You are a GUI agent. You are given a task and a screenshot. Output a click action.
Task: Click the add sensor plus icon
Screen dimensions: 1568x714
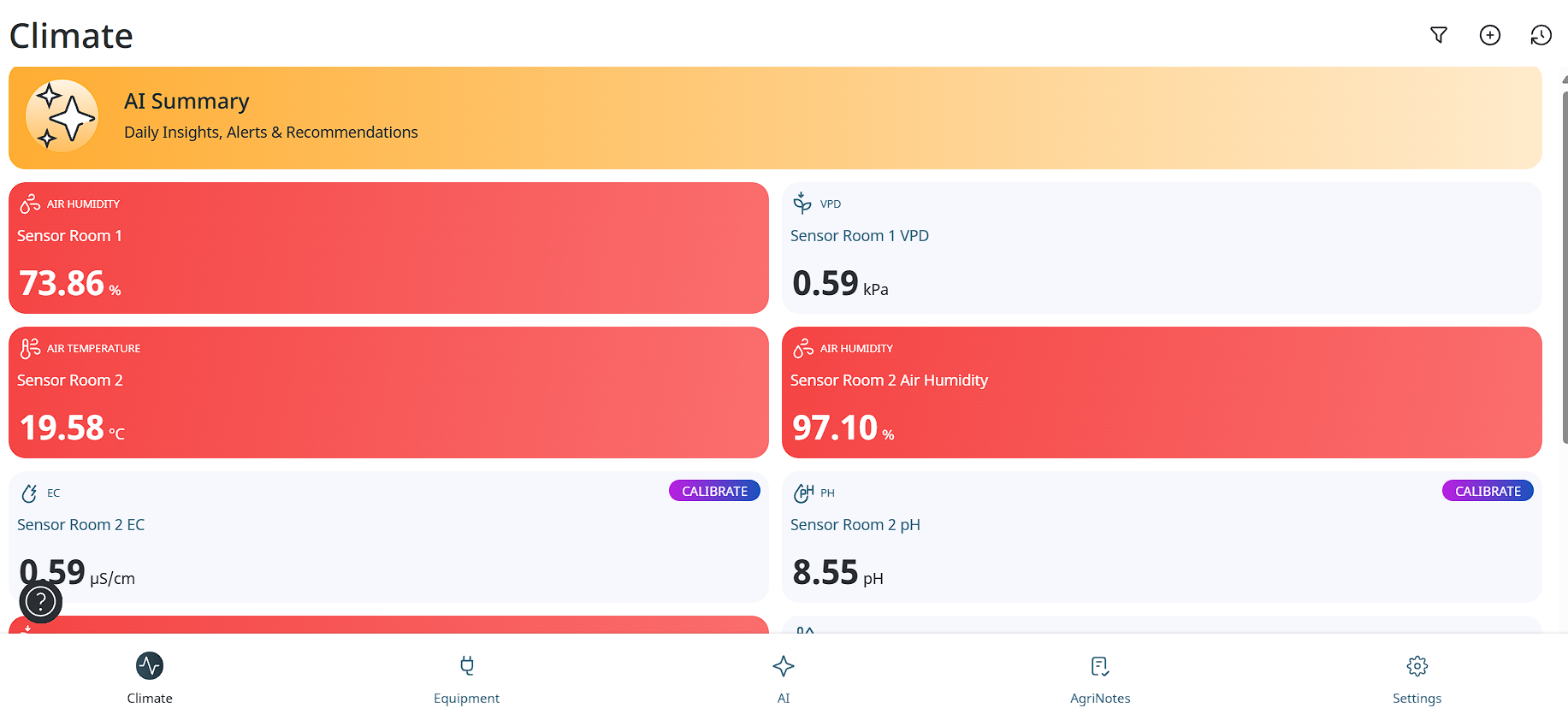click(x=1490, y=35)
